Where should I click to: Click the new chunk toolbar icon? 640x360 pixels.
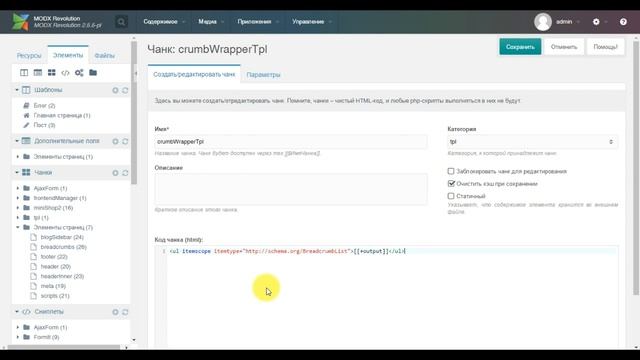click(x=51, y=73)
